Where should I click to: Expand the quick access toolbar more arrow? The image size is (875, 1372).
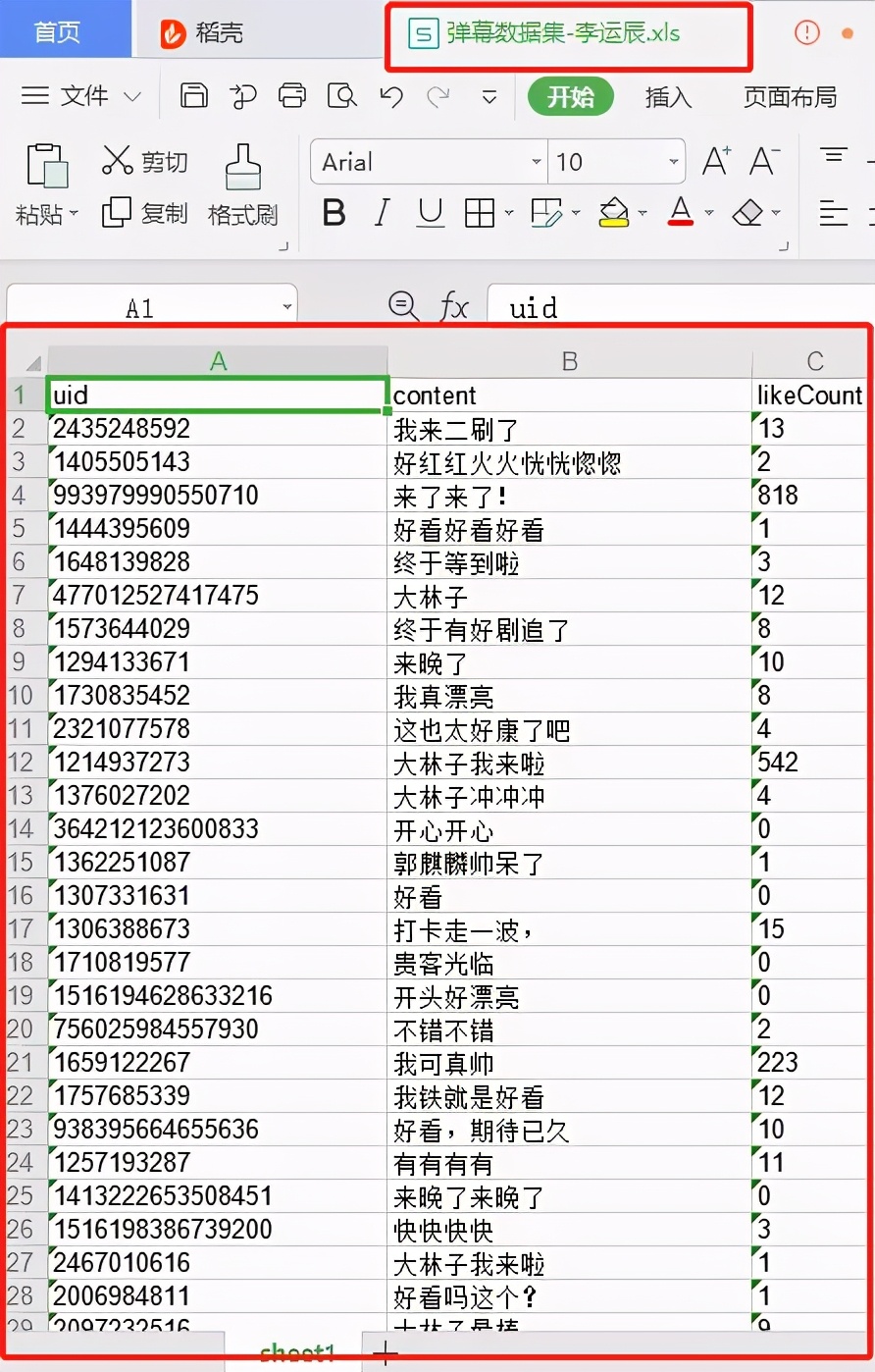[x=489, y=97]
